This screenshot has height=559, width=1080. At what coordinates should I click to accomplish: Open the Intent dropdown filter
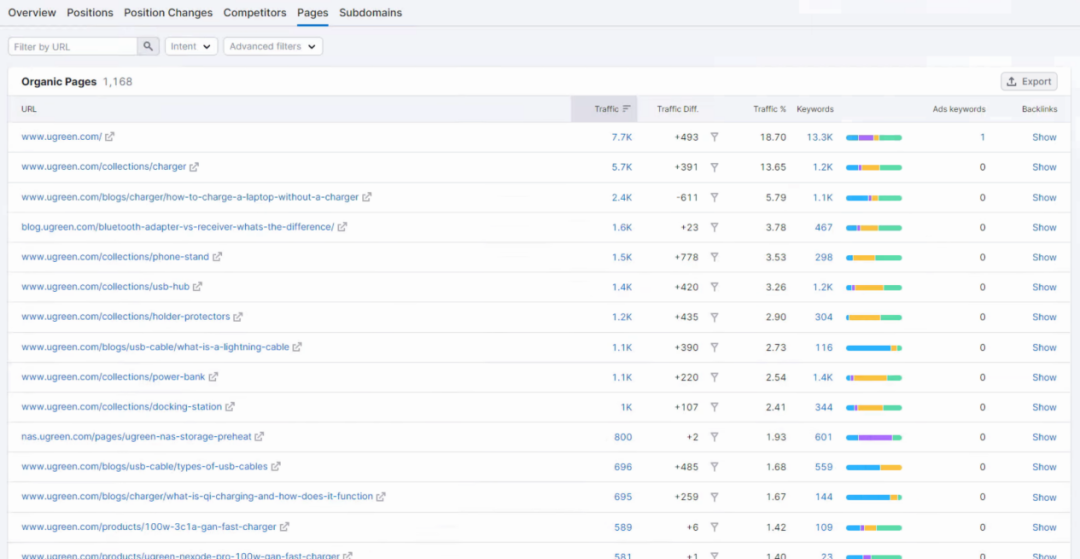pyautogui.click(x=191, y=47)
